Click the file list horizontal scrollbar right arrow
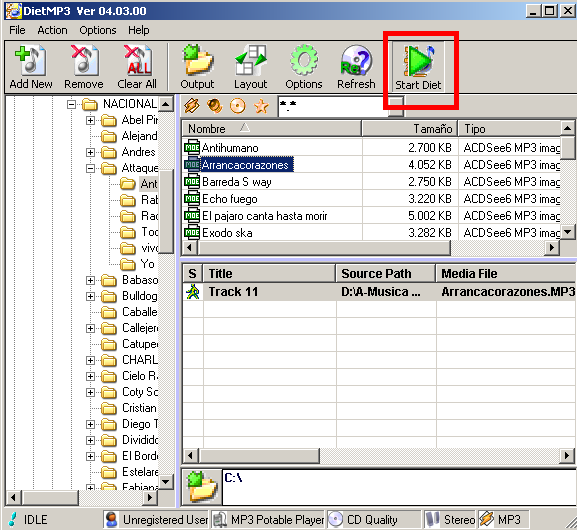Screen dimensions: 577x530 pyautogui.click(x=552, y=248)
